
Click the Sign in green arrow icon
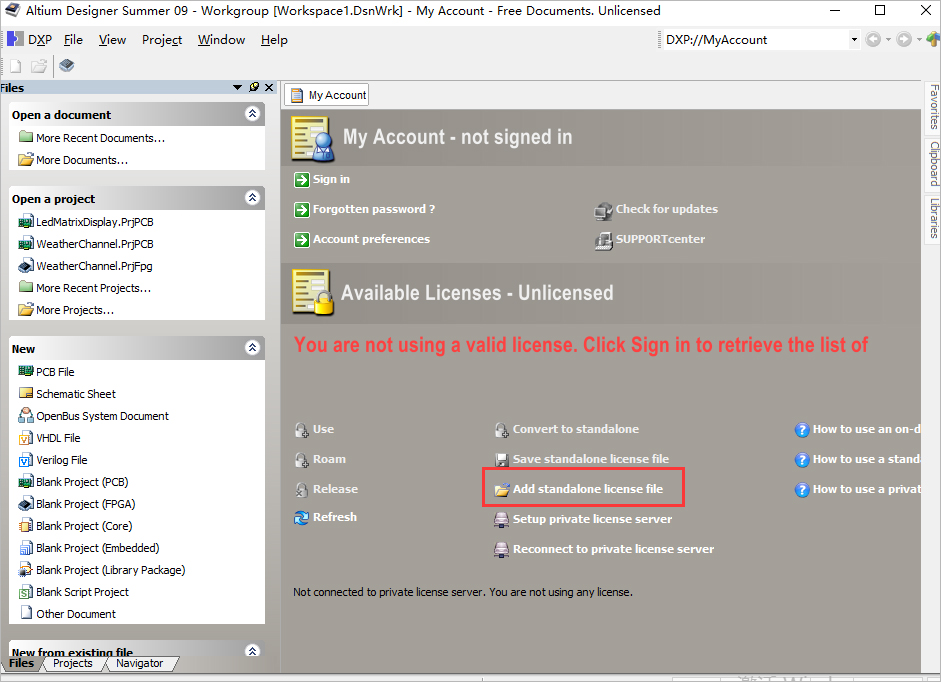[301, 180]
